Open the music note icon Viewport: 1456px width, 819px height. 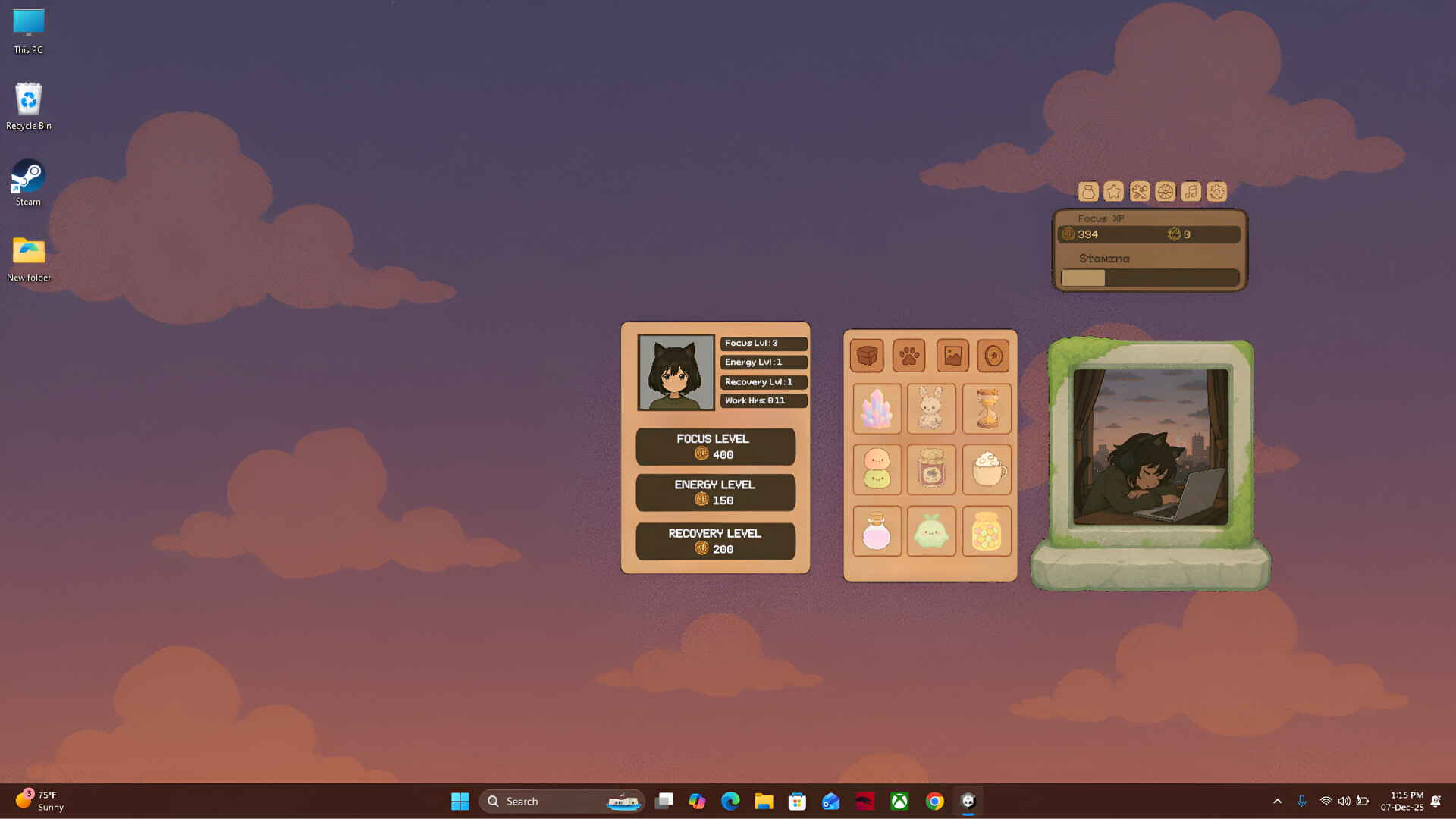coord(1191,192)
